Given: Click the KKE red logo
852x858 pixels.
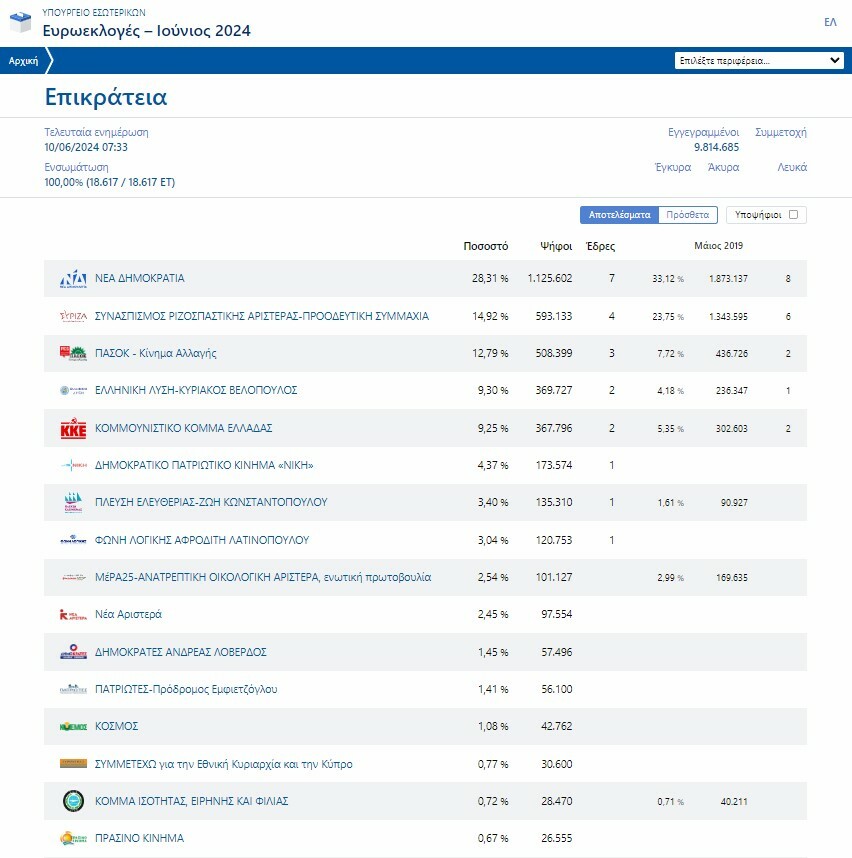Looking at the screenshot, I should (x=73, y=428).
